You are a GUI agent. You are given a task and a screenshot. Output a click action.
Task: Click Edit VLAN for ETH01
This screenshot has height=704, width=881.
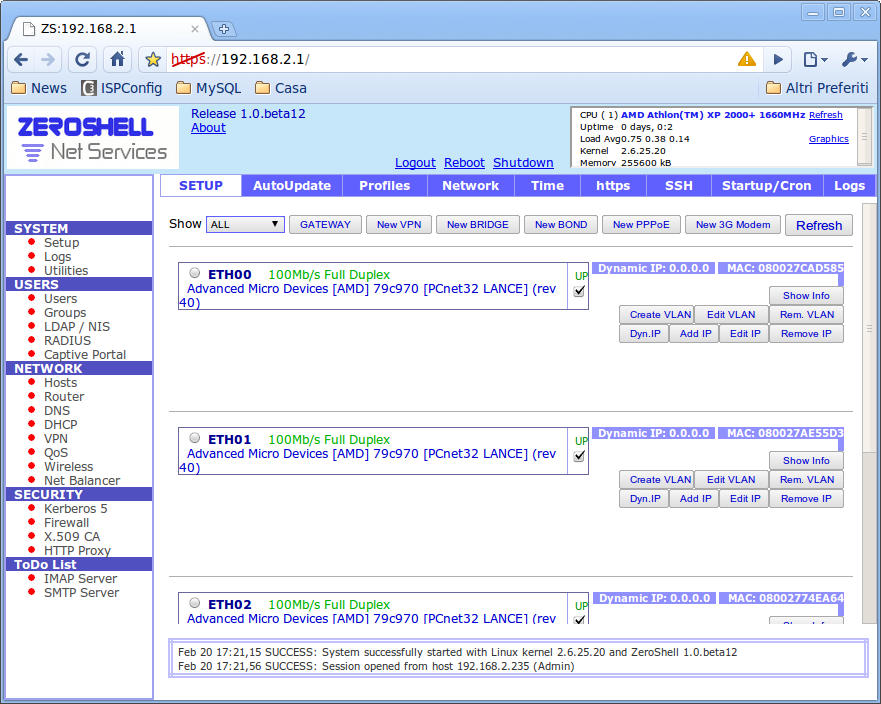(731, 480)
